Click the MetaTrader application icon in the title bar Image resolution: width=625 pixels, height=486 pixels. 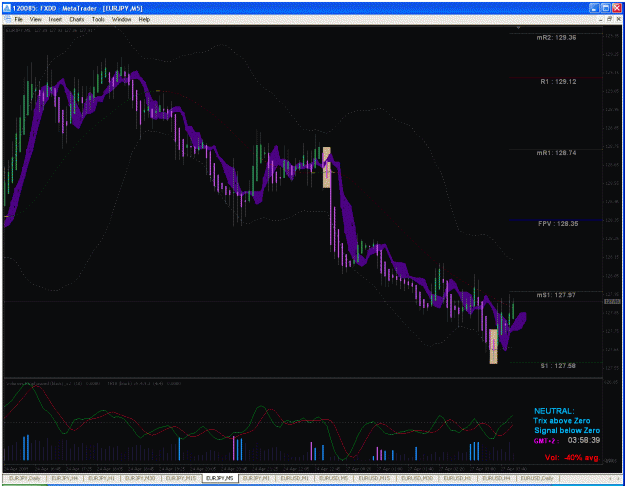[x=7, y=8]
